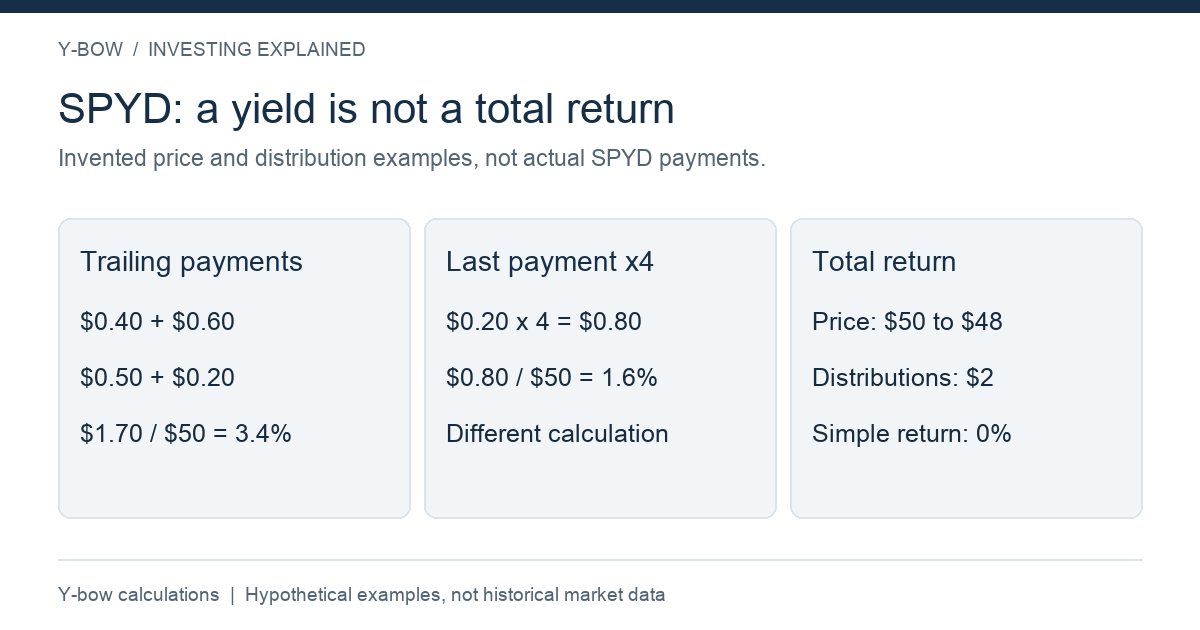Click the 'Different calculation' text
This screenshot has height=630, width=1200.
click(557, 434)
